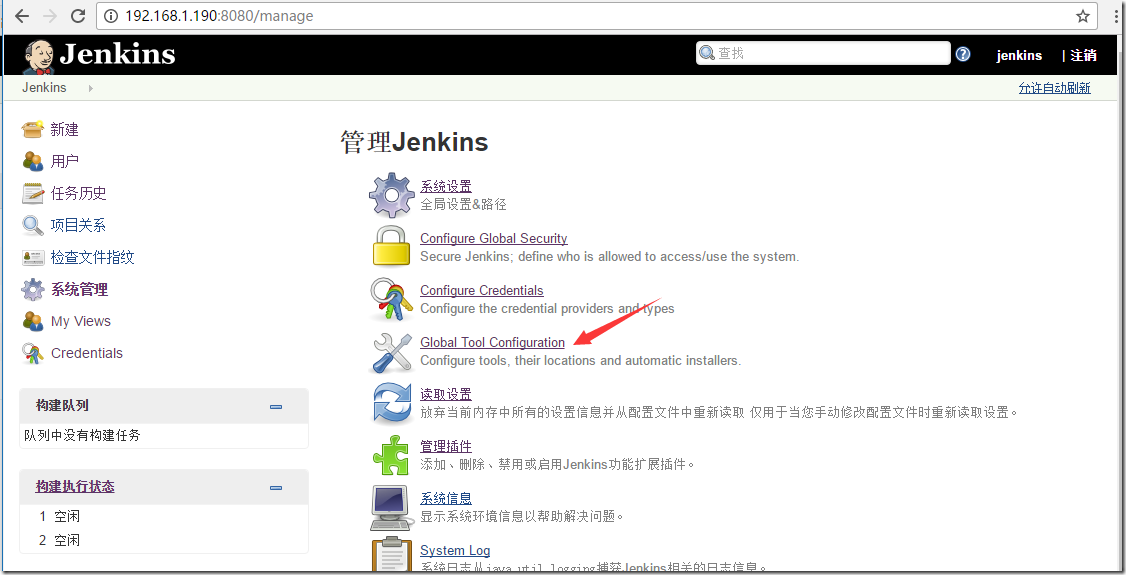
Task: Open 系统管理 in the sidebar
Action: [79, 289]
